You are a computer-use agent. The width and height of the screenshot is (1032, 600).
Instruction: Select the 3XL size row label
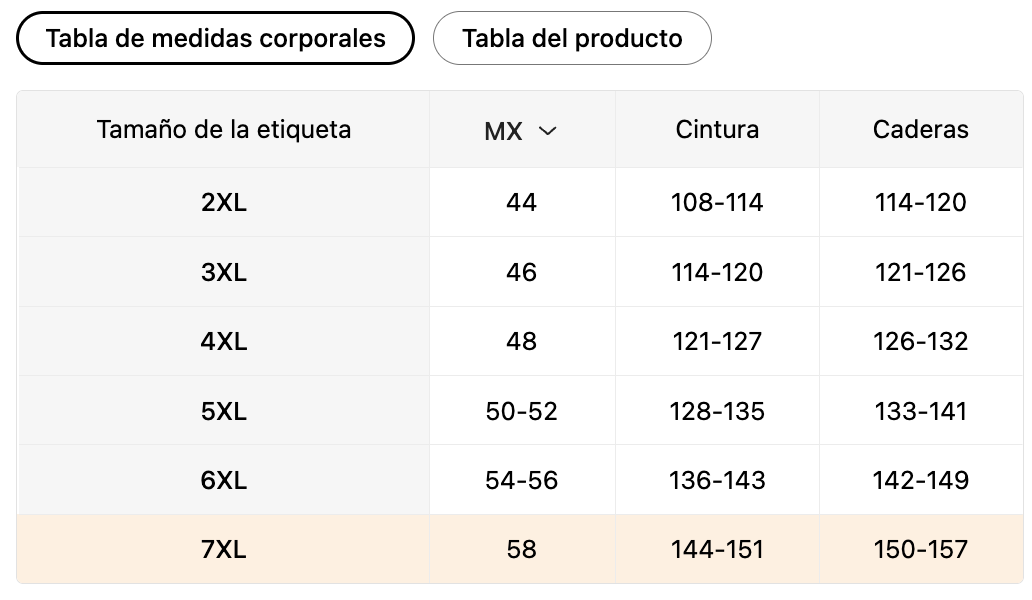pyautogui.click(x=224, y=272)
